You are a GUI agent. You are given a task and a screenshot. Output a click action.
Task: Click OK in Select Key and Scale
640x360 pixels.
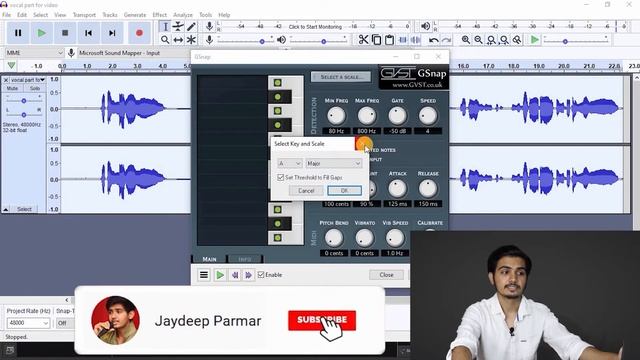[344, 191]
